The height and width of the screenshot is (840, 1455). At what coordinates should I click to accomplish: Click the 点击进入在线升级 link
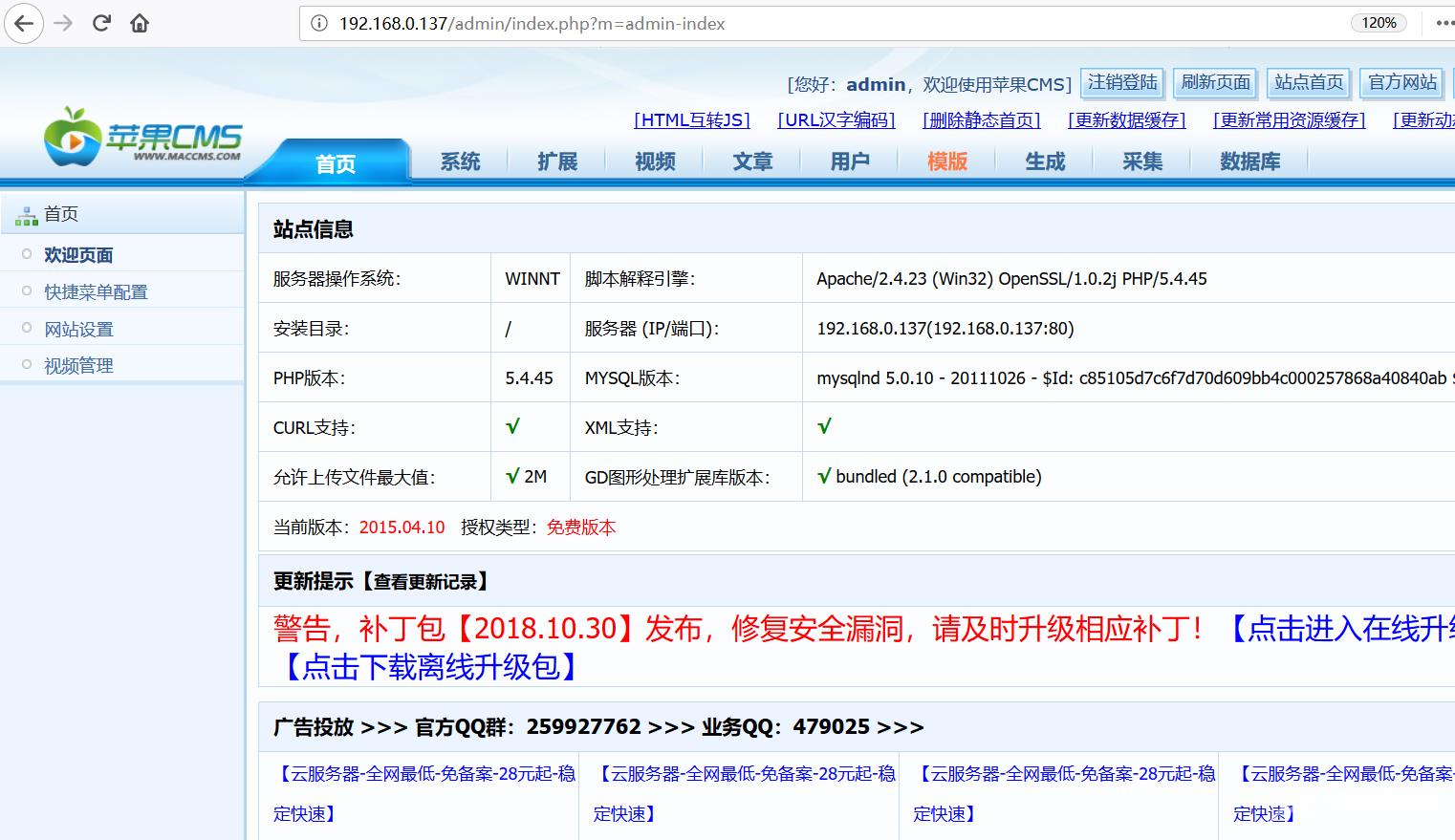coord(1338,628)
